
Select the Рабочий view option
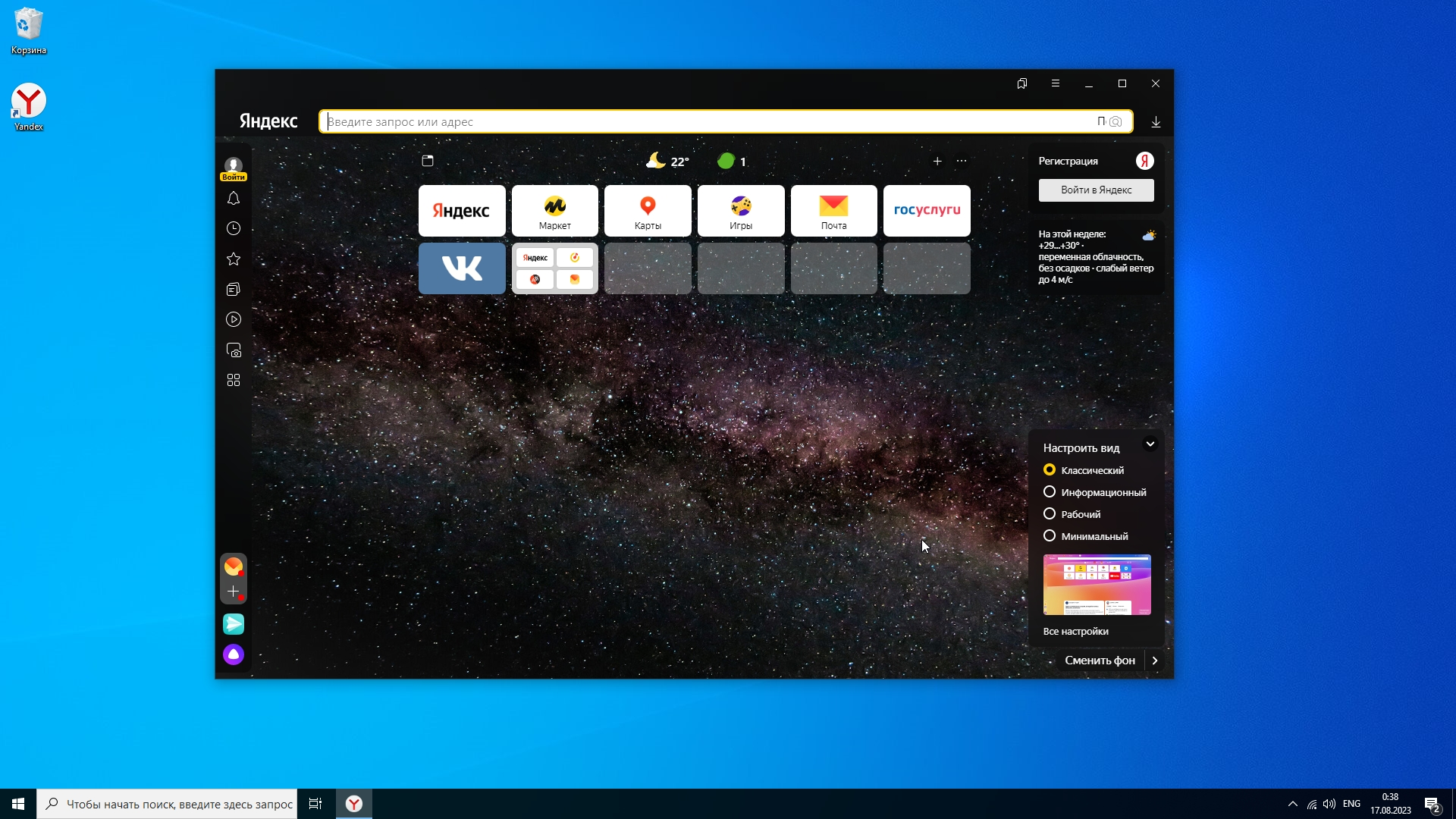tap(1050, 514)
